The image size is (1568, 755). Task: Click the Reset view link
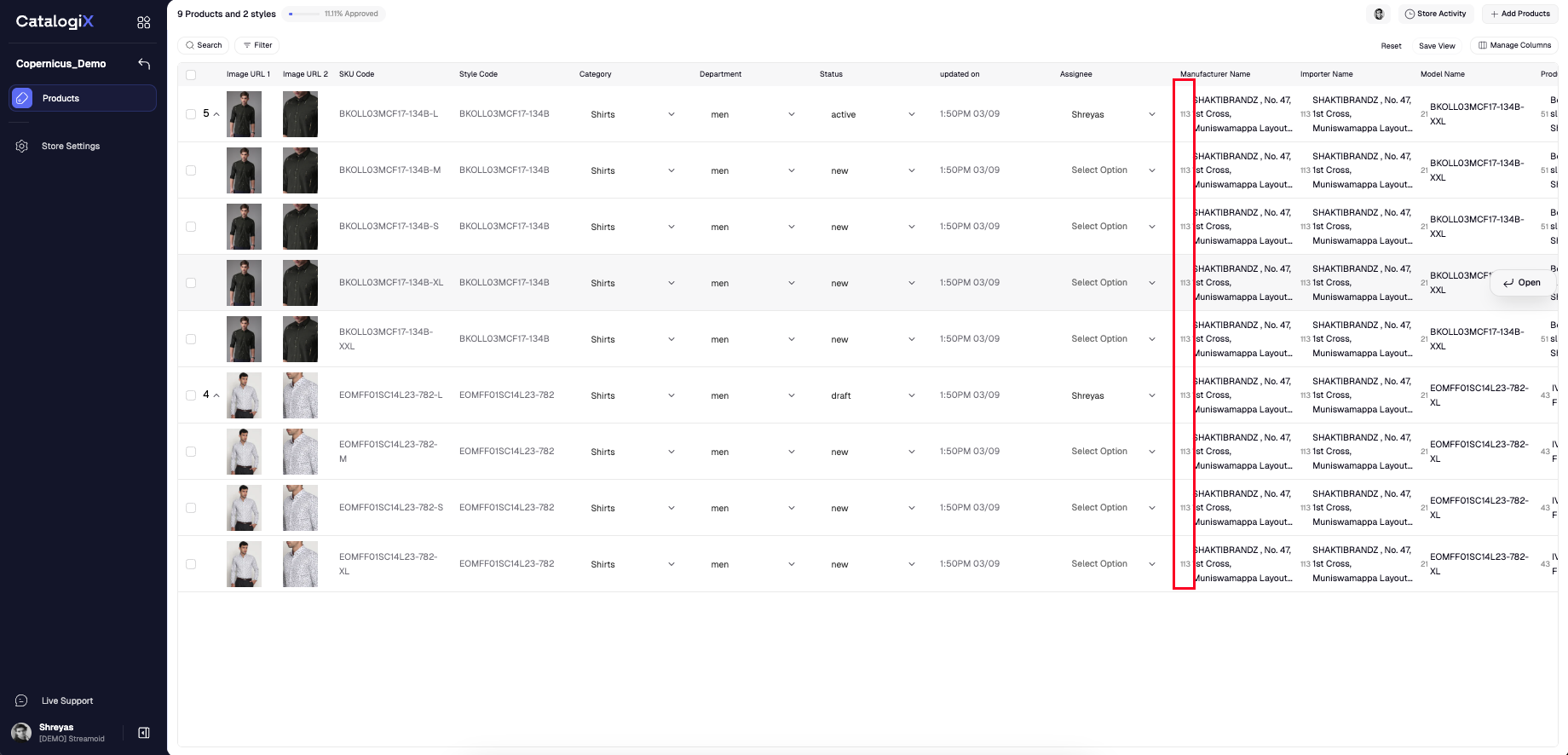coord(1391,46)
